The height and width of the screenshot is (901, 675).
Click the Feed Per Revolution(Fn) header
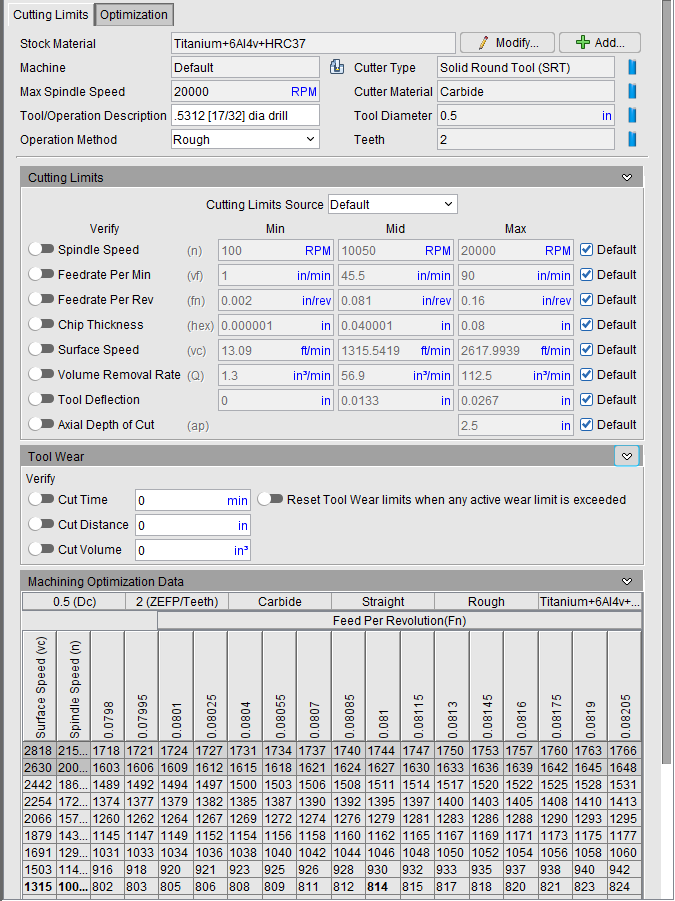(x=399, y=621)
